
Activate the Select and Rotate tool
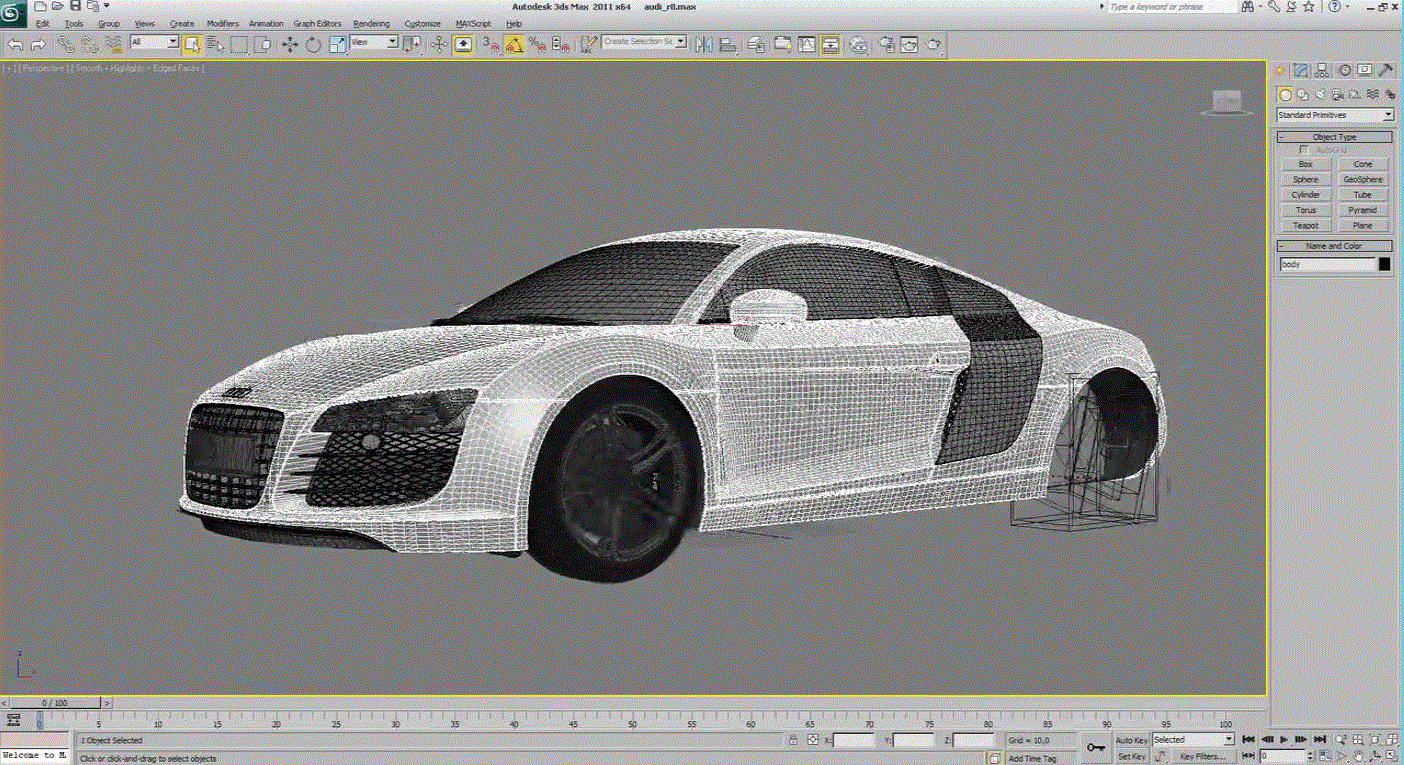pyautogui.click(x=314, y=44)
